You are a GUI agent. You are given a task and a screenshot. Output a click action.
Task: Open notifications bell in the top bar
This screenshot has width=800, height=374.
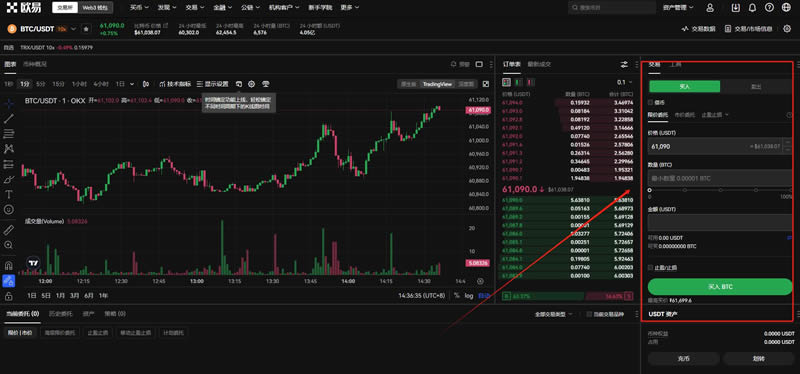(752, 8)
